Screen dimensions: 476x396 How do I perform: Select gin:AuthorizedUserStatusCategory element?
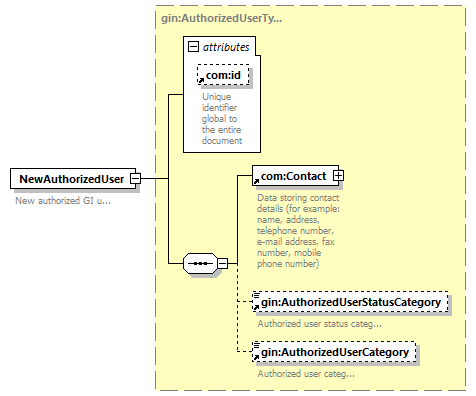350,302
